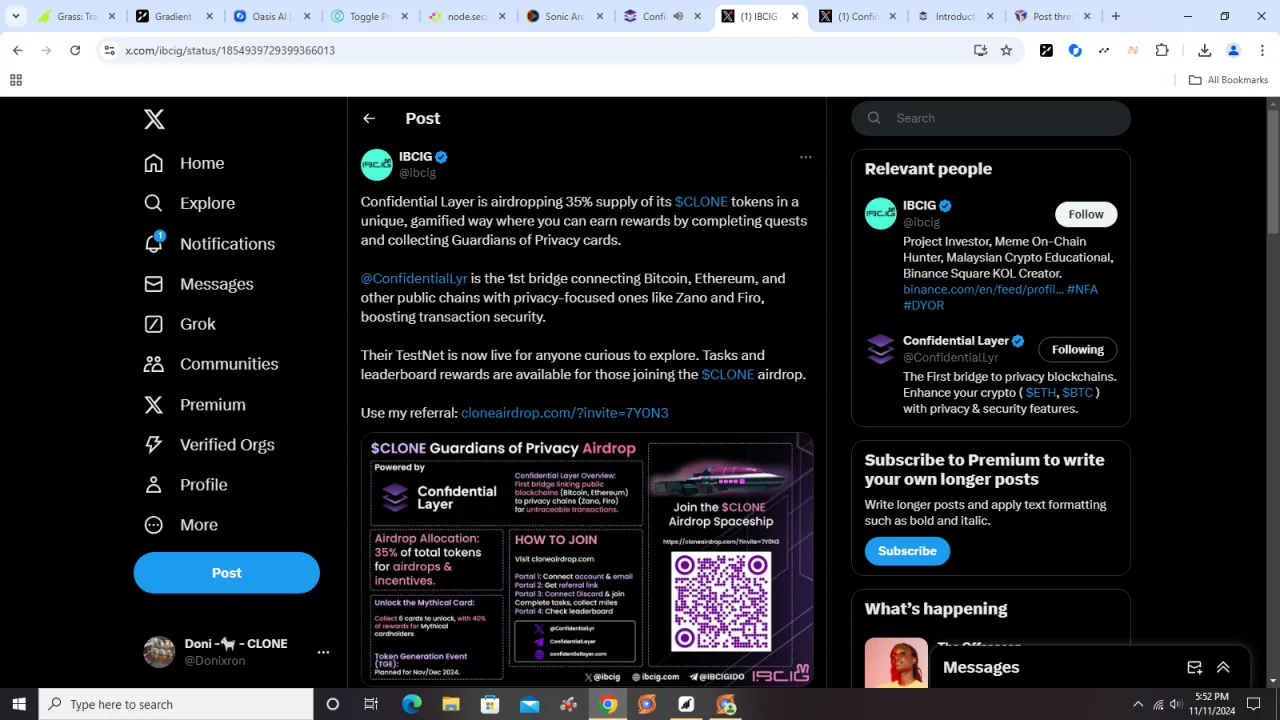Open the binance.com feed profile link
The width and height of the screenshot is (1280, 720).
(x=983, y=289)
